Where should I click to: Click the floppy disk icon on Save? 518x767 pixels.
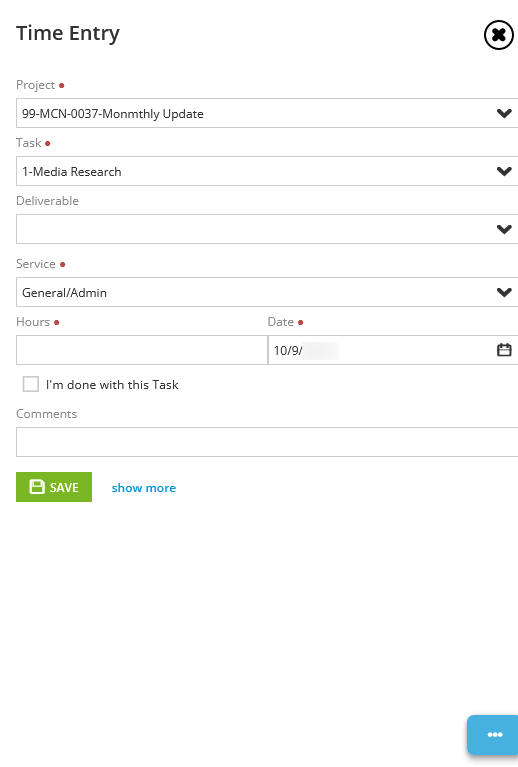coord(37,487)
